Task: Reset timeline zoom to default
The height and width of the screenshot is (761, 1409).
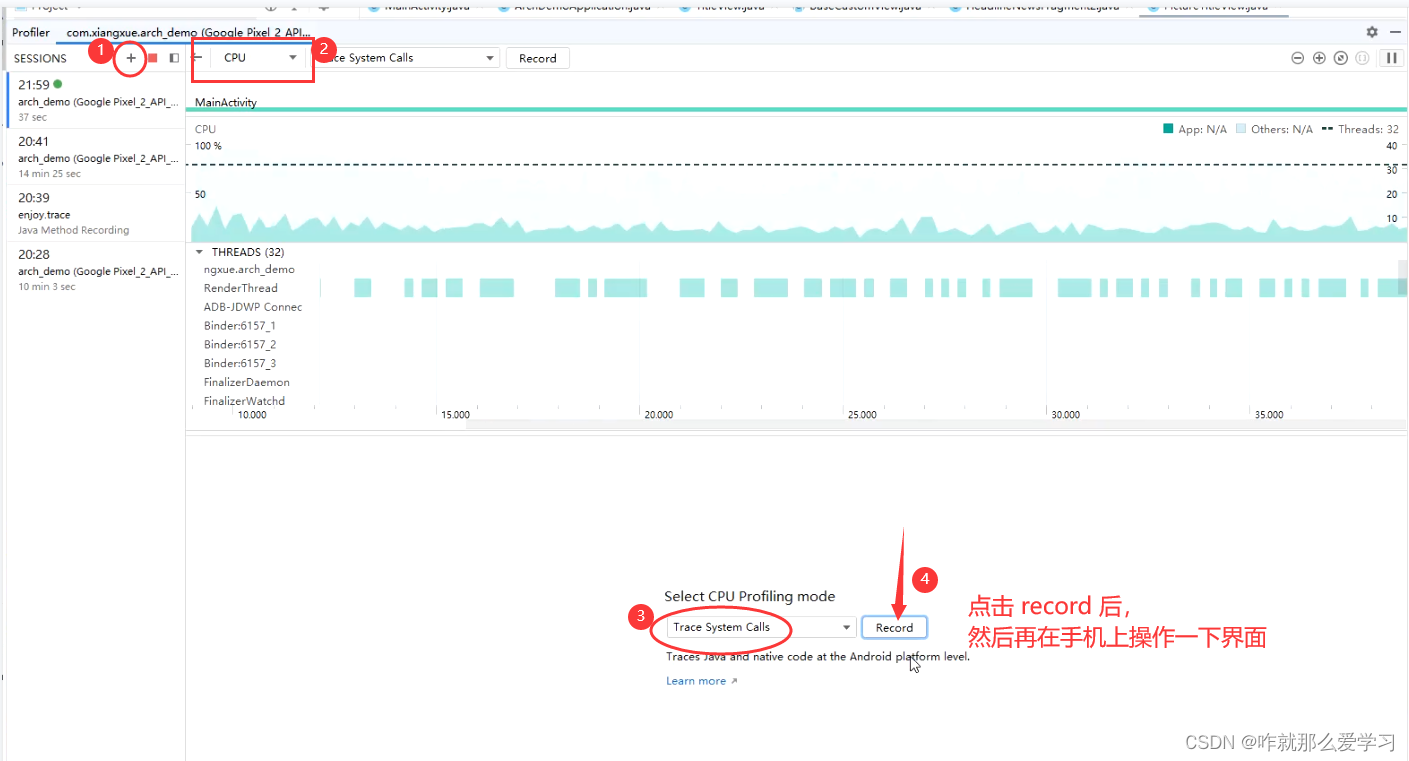Action: 1341,58
